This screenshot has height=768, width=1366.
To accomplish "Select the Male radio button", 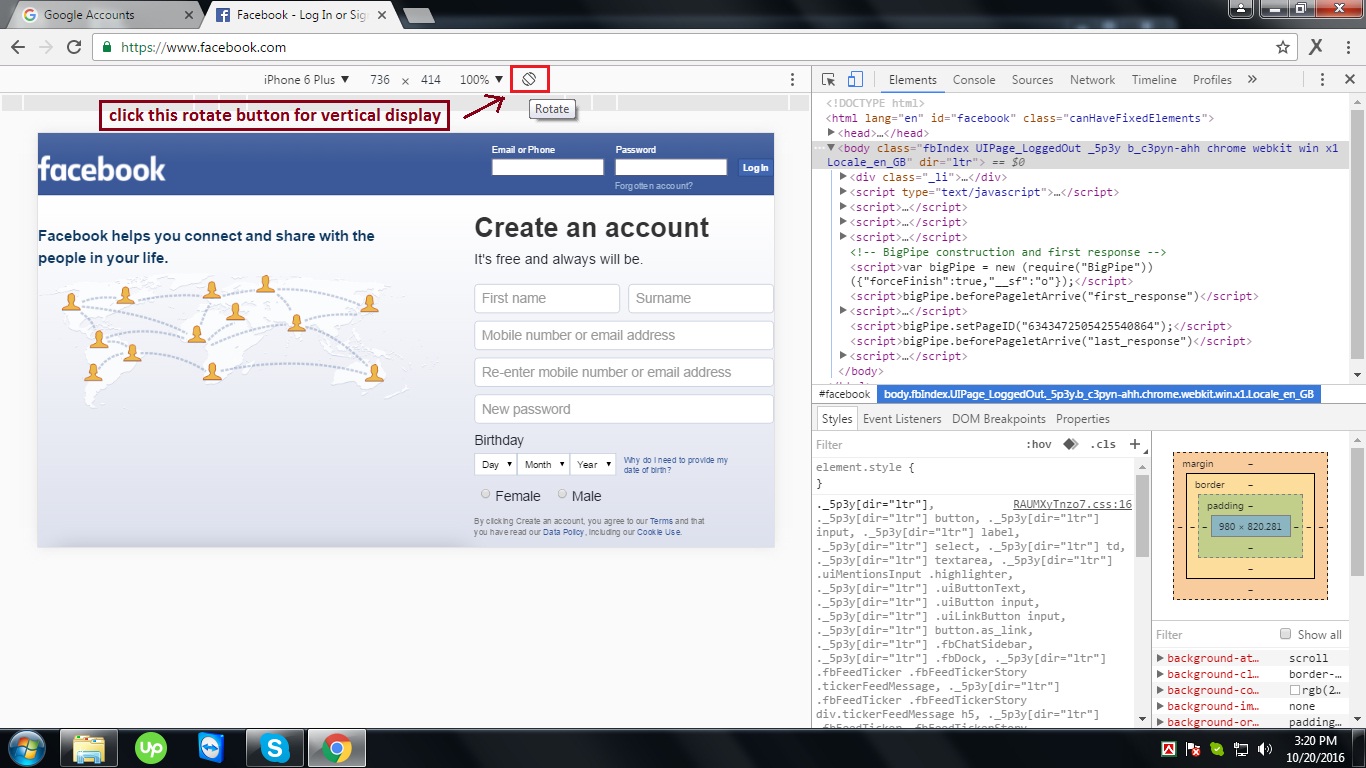I will tap(564, 495).
